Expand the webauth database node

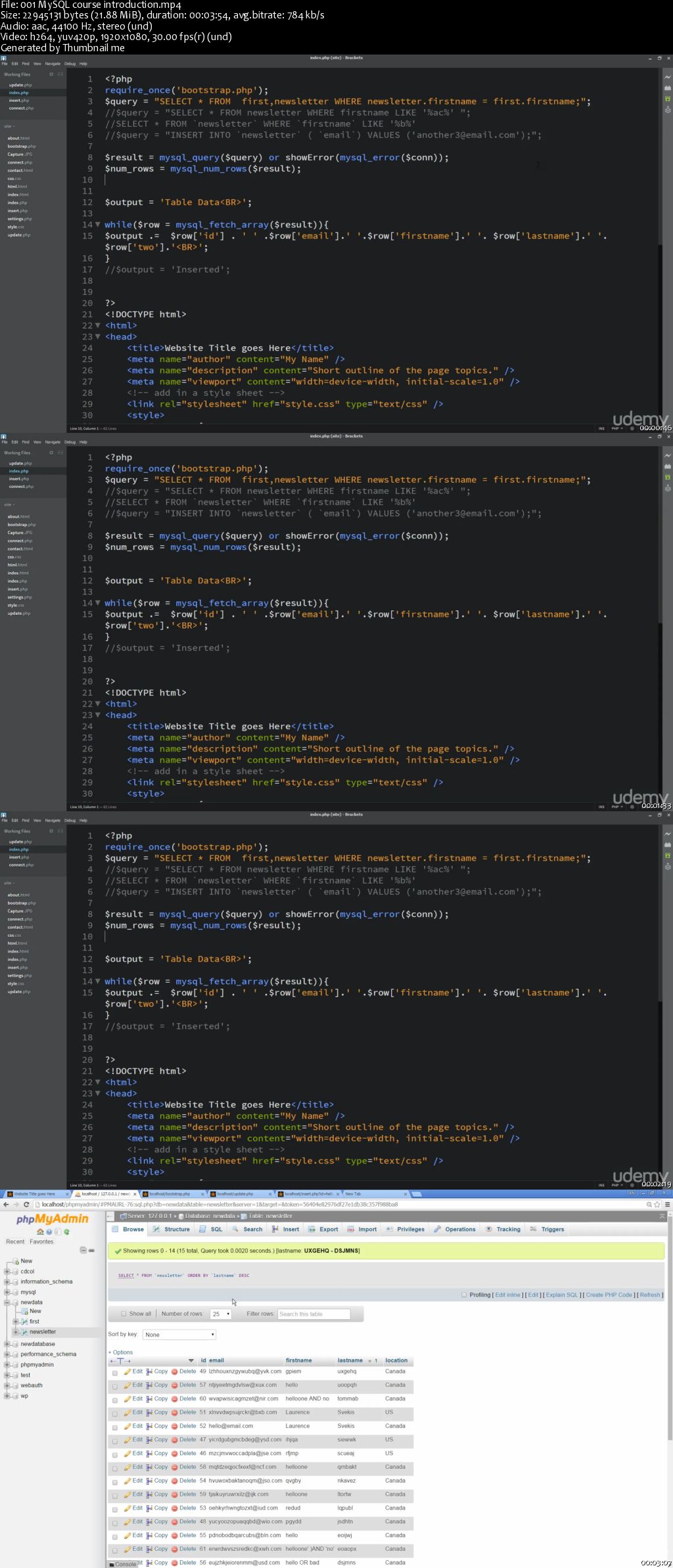click(x=7, y=1385)
